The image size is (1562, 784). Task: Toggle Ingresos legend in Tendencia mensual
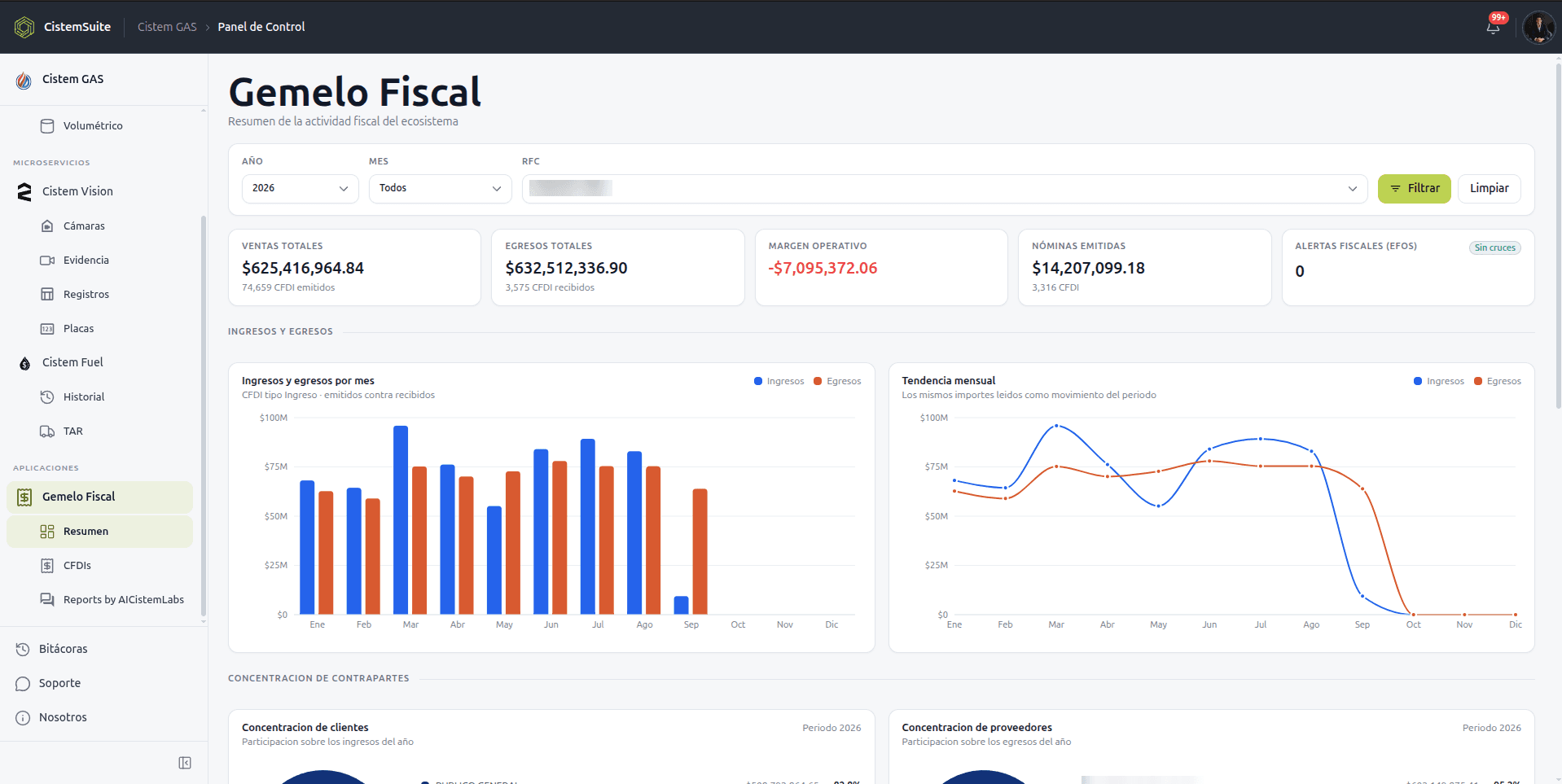[1439, 381]
